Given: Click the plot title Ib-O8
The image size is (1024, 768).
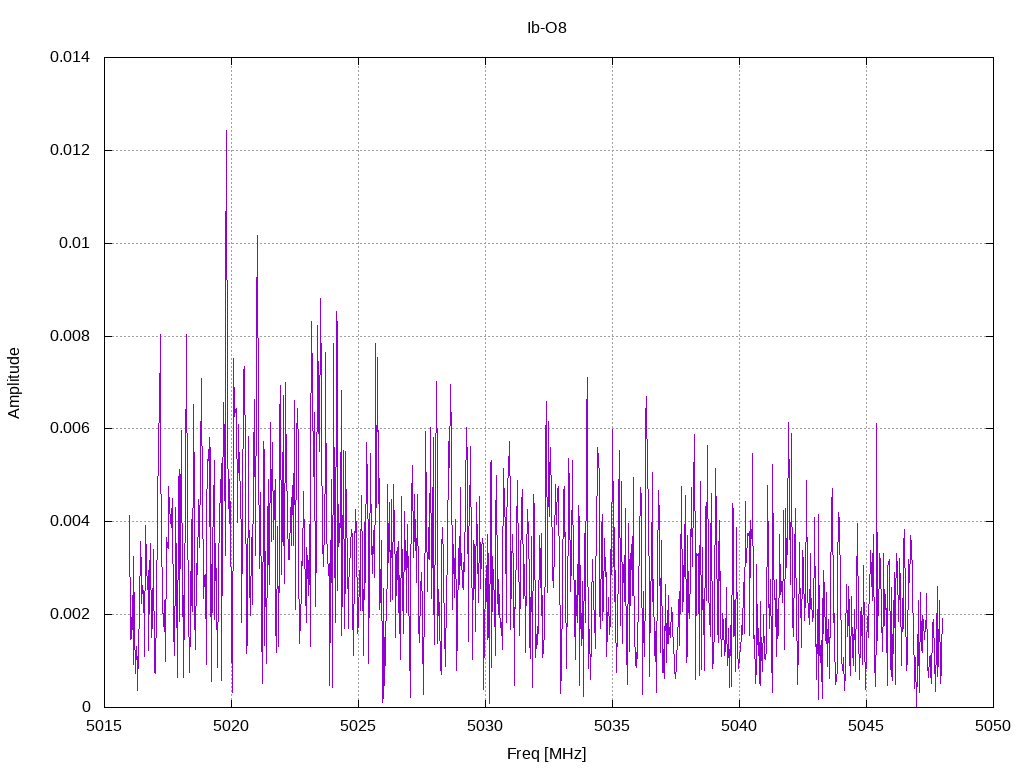Looking at the screenshot, I should click(x=547, y=28).
